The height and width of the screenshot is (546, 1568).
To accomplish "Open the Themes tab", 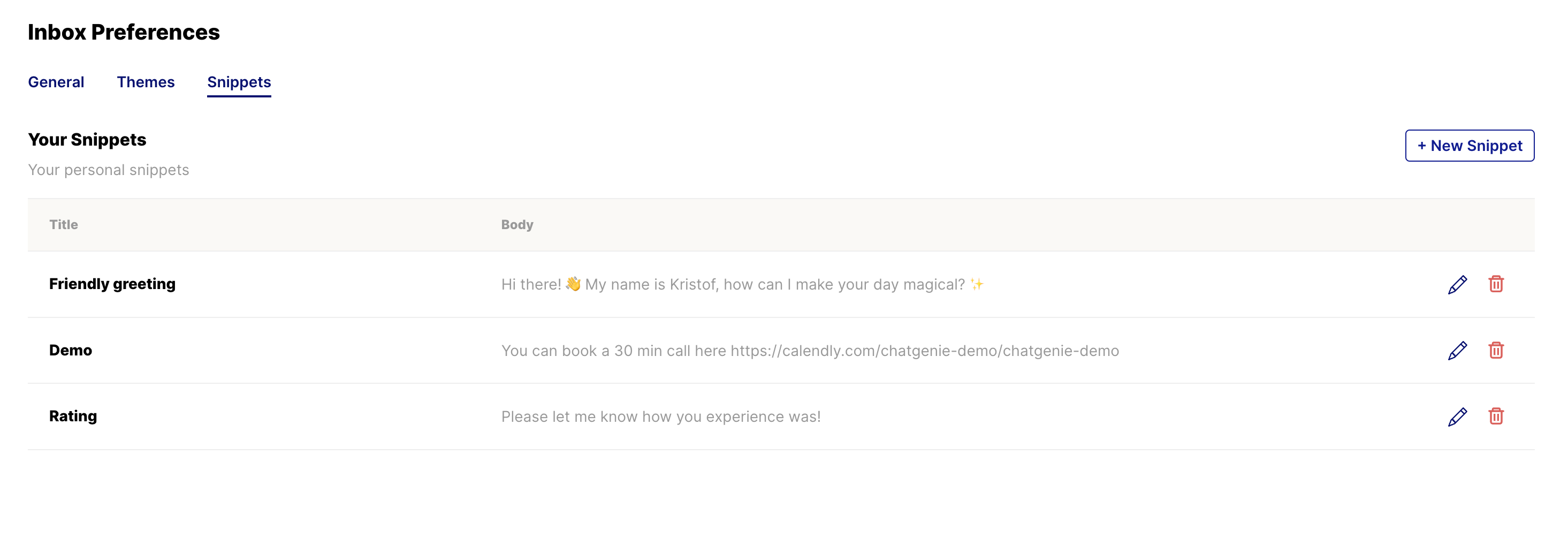I will pyautogui.click(x=146, y=81).
